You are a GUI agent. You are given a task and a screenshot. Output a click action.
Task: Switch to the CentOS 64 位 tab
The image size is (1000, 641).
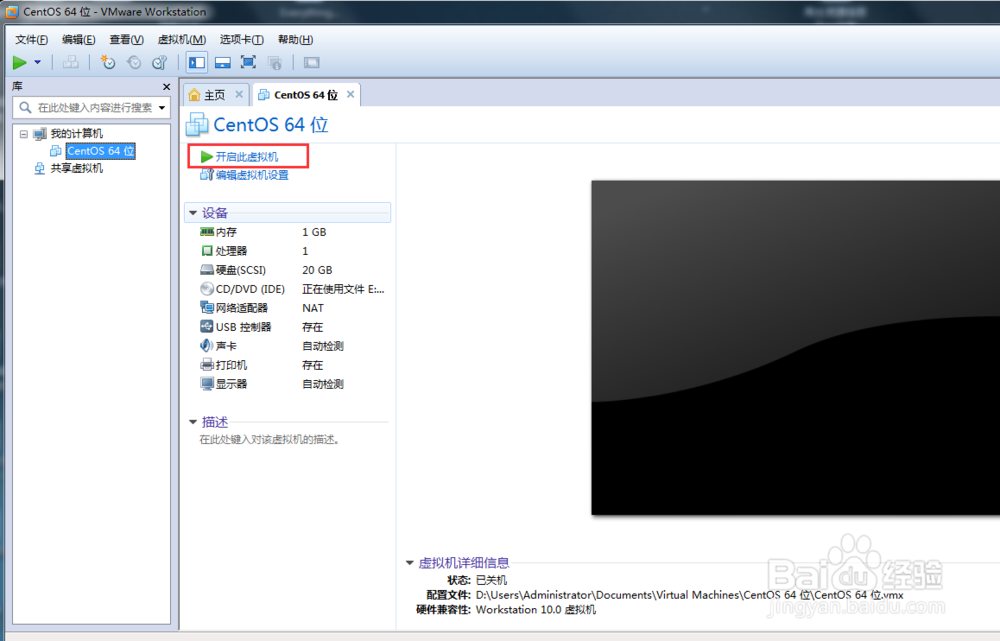pyautogui.click(x=305, y=95)
